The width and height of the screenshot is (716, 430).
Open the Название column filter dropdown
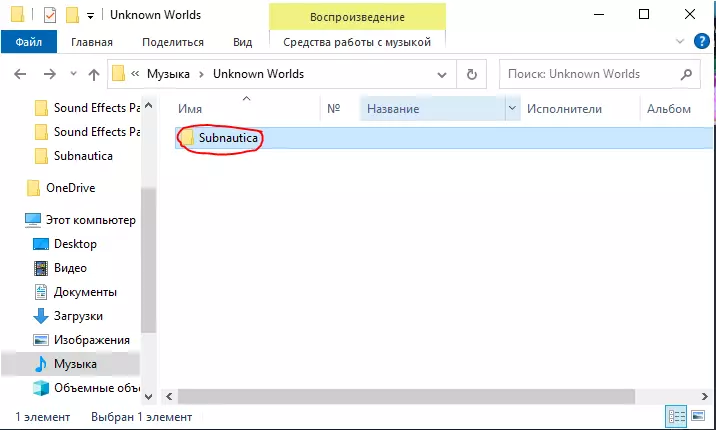(512, 109)
